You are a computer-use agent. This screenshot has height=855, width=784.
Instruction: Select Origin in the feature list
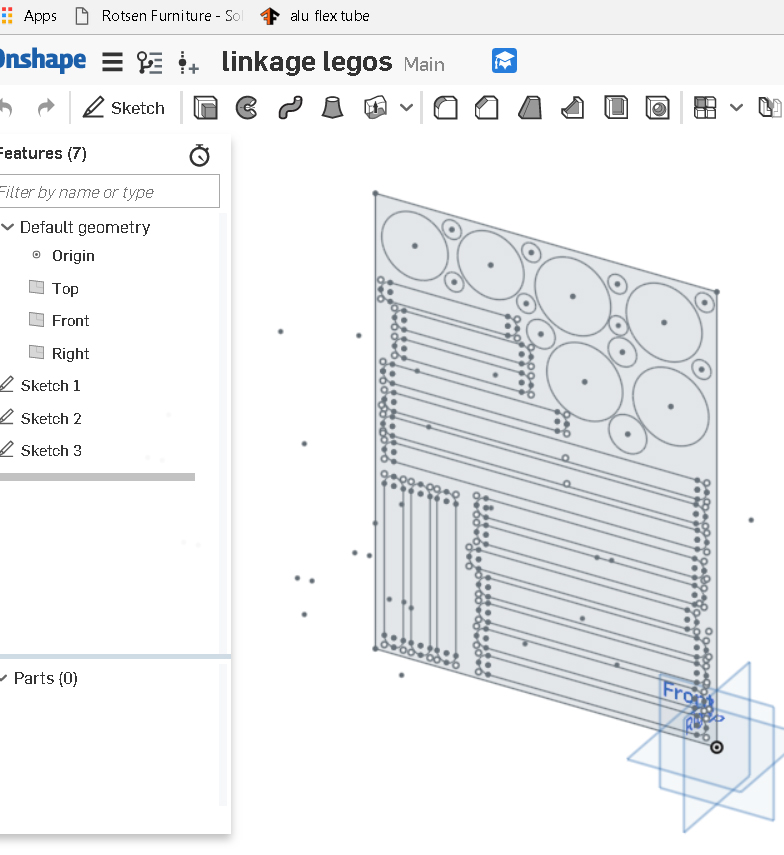pyautogui.click(x=73, y=256)
